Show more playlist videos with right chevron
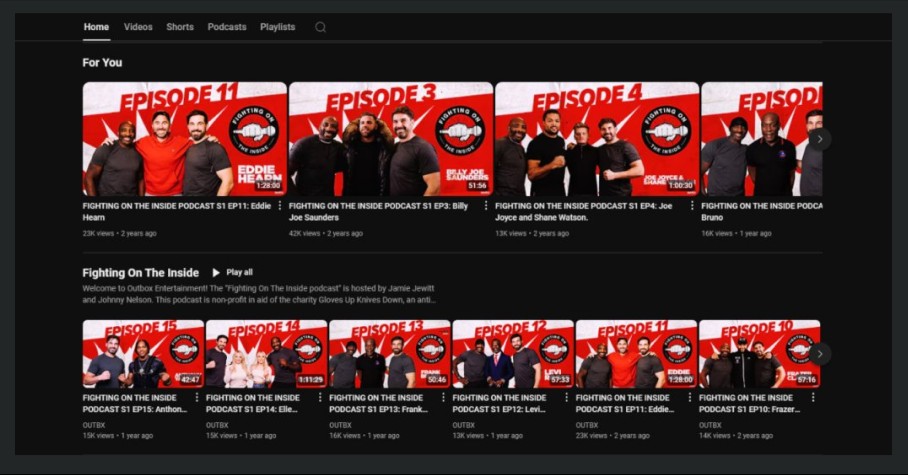This screenshot has width=908, height=475. (x=819, y=354)
